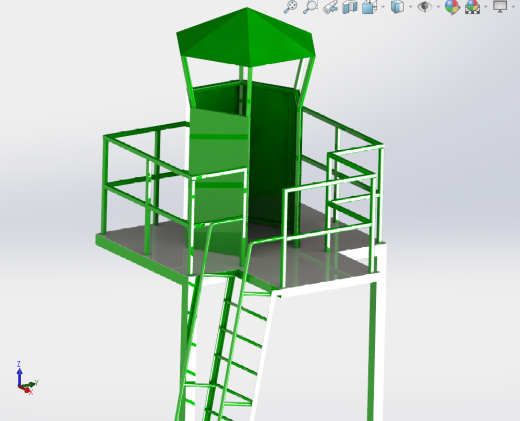Viewport: 520px width, 421px height.
Task: Select the green pyramid roof of the tower
Action: coord(247,37)
